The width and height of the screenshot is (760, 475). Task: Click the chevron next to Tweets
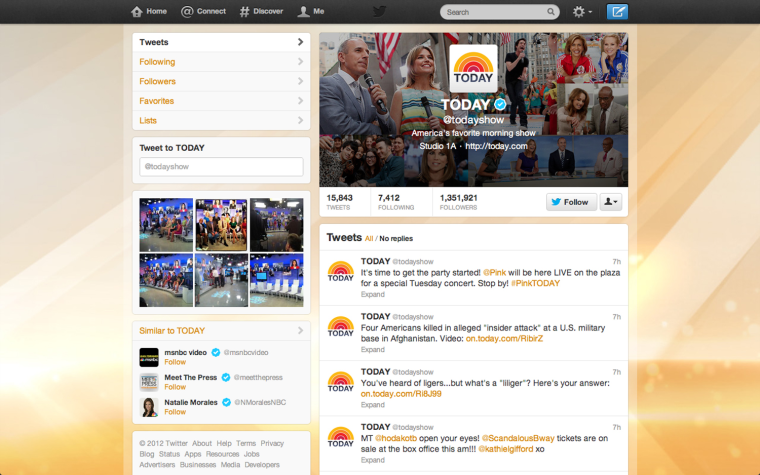(x=301, y=42)
